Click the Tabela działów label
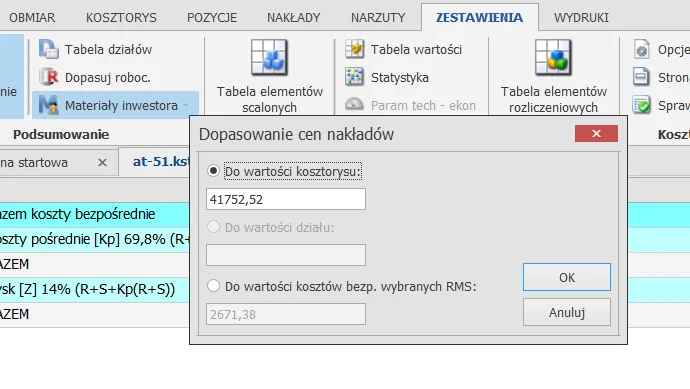 click(108, 50)
